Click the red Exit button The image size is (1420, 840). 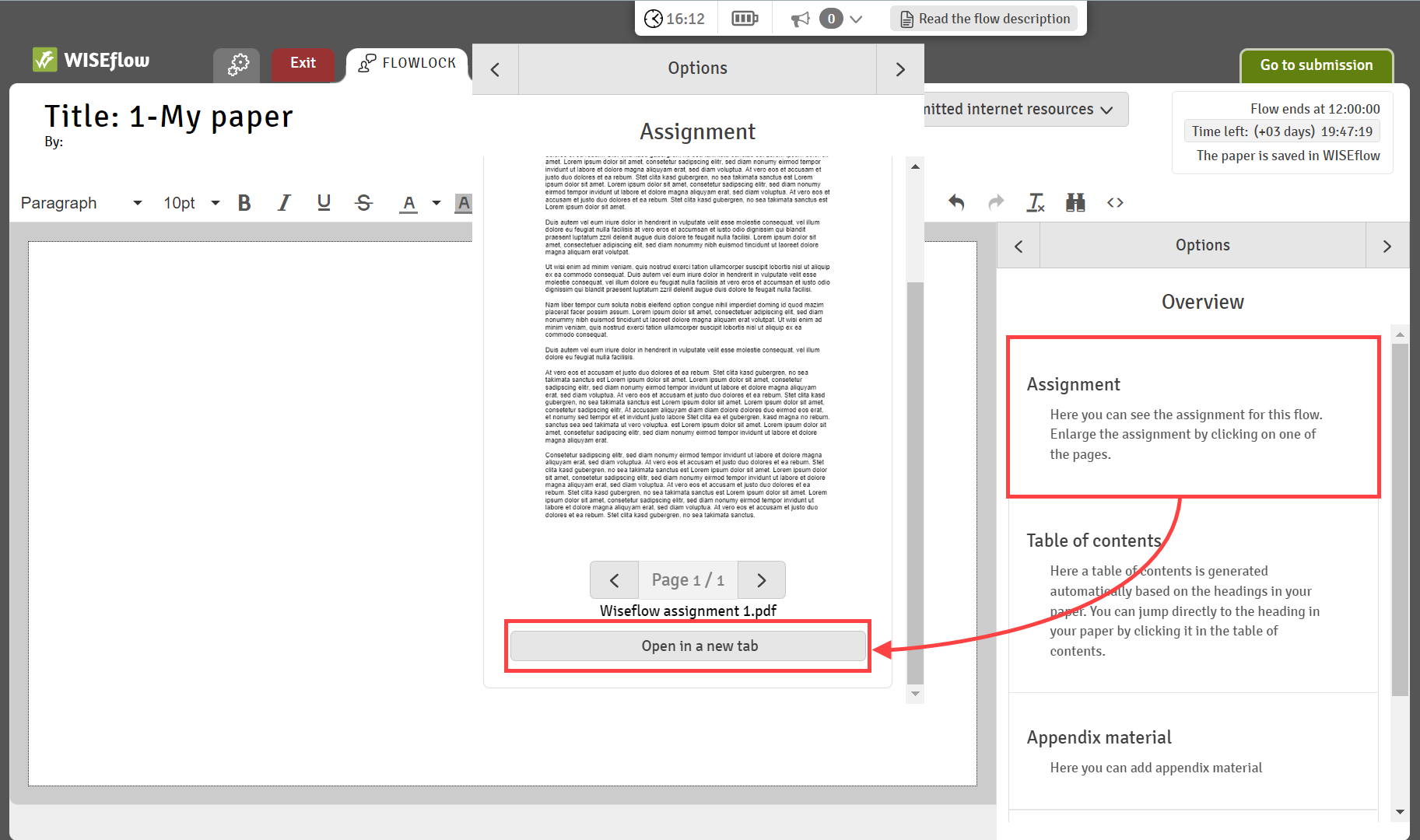[x=303, y=64]
